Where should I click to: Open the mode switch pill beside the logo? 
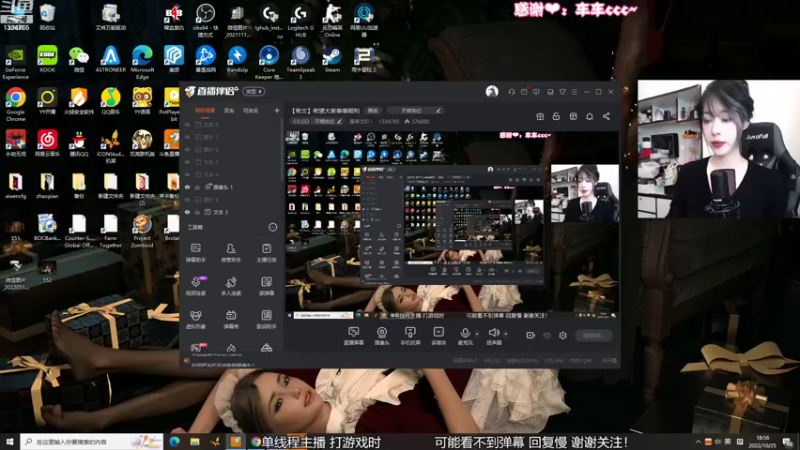(x=254, y=91)
